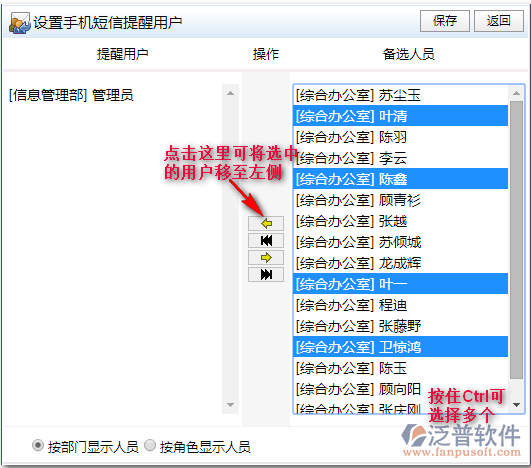Click the left list scroll down arrow
The height and width of the screenshot is (468, 531).
pos(230,405)
